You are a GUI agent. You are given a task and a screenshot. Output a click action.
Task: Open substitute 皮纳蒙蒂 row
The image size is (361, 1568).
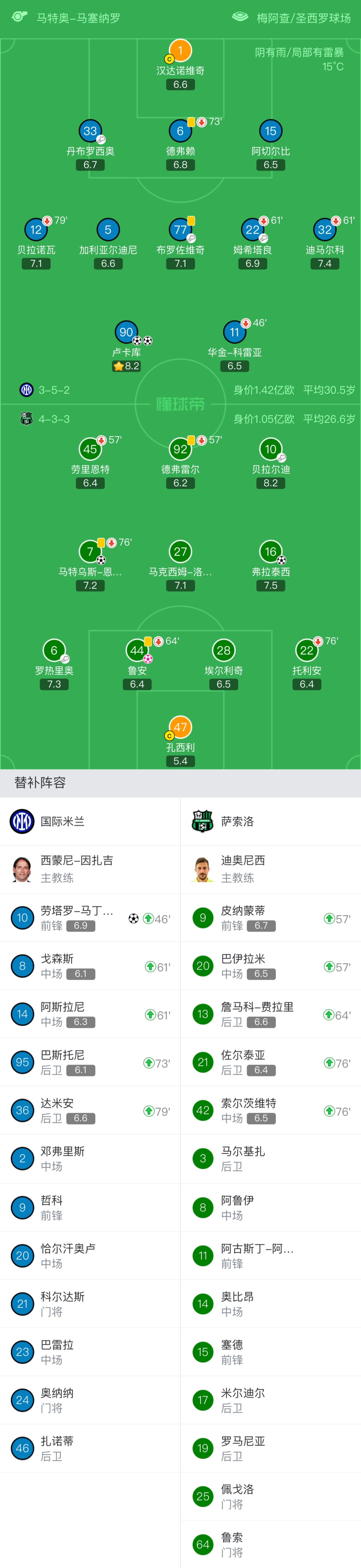tap(271, 918)
